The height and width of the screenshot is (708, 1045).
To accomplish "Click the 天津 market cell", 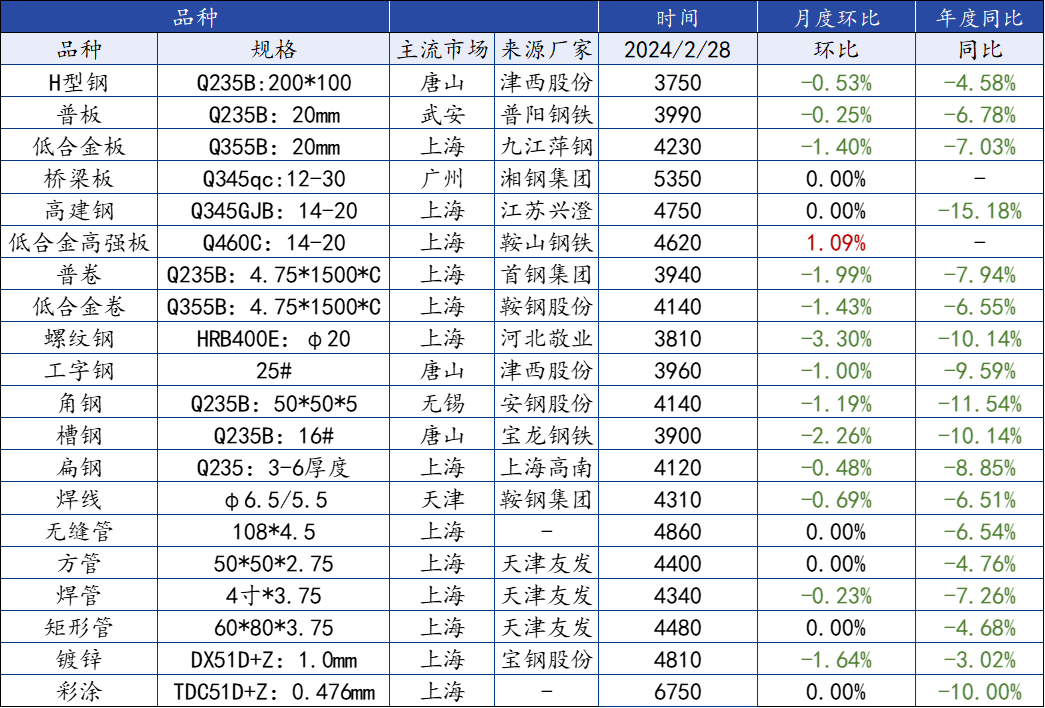I will [443, 499].
